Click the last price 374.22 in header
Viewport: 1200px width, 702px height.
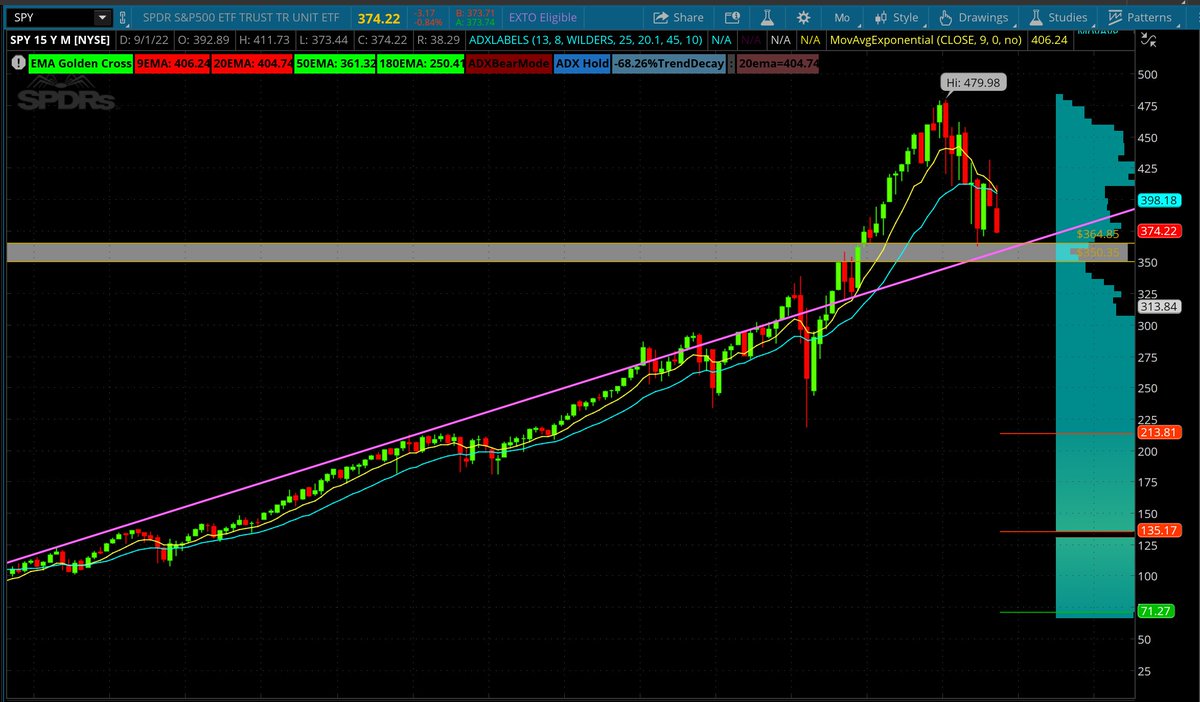click(x=380, y=17)
